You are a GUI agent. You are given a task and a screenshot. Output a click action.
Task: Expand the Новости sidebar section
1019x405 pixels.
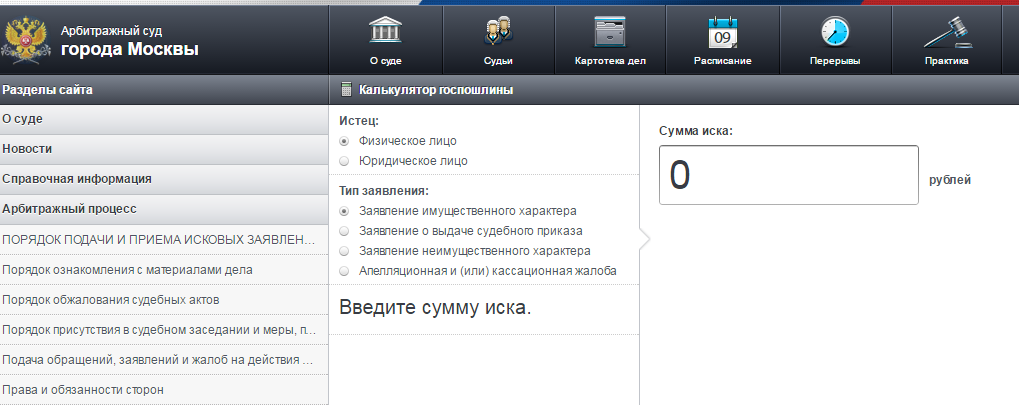coord(28,149)
